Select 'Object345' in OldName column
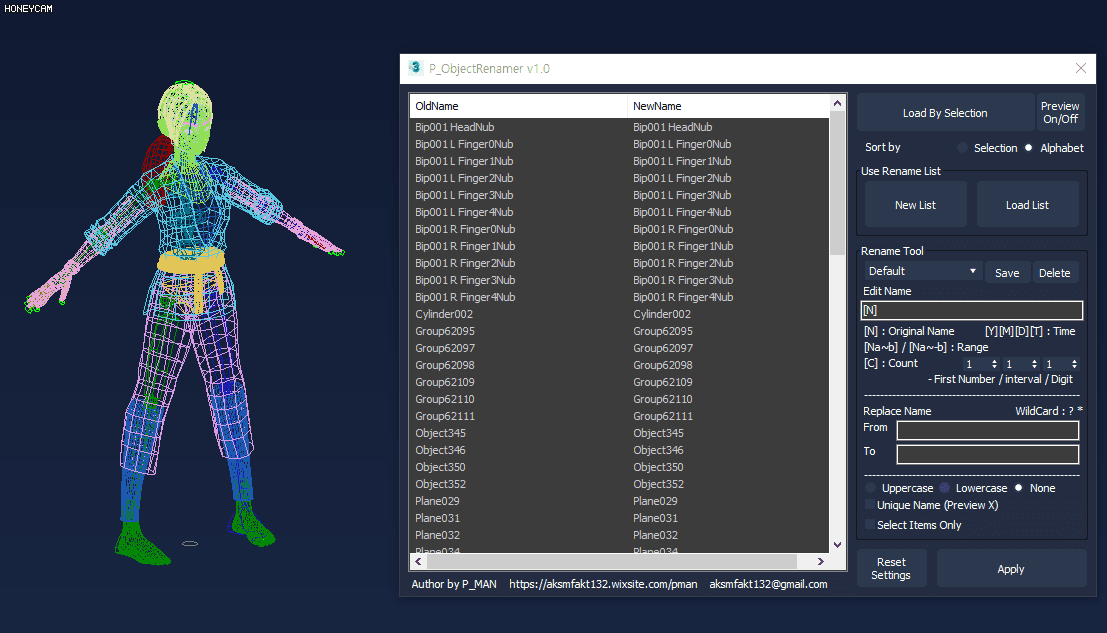Screen dimensions: 1107x633 [441, 433]
